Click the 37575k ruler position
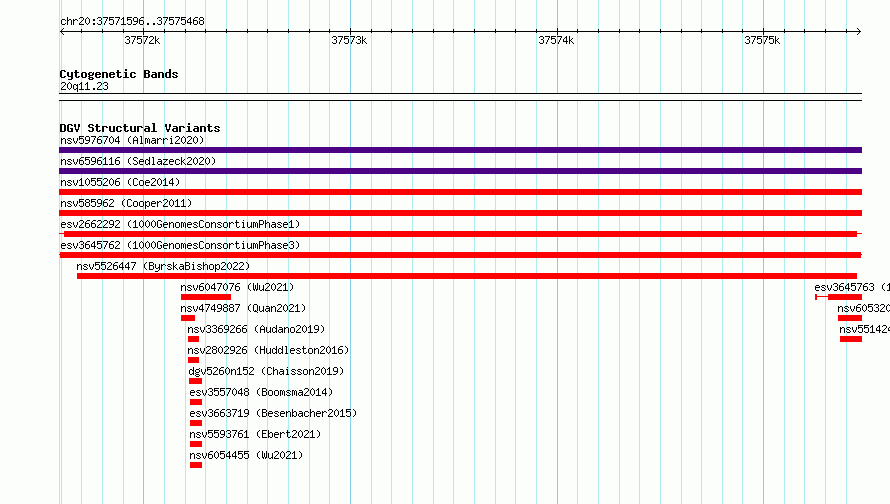The width and height of the screenshot is (890, 504). (762, 40)
